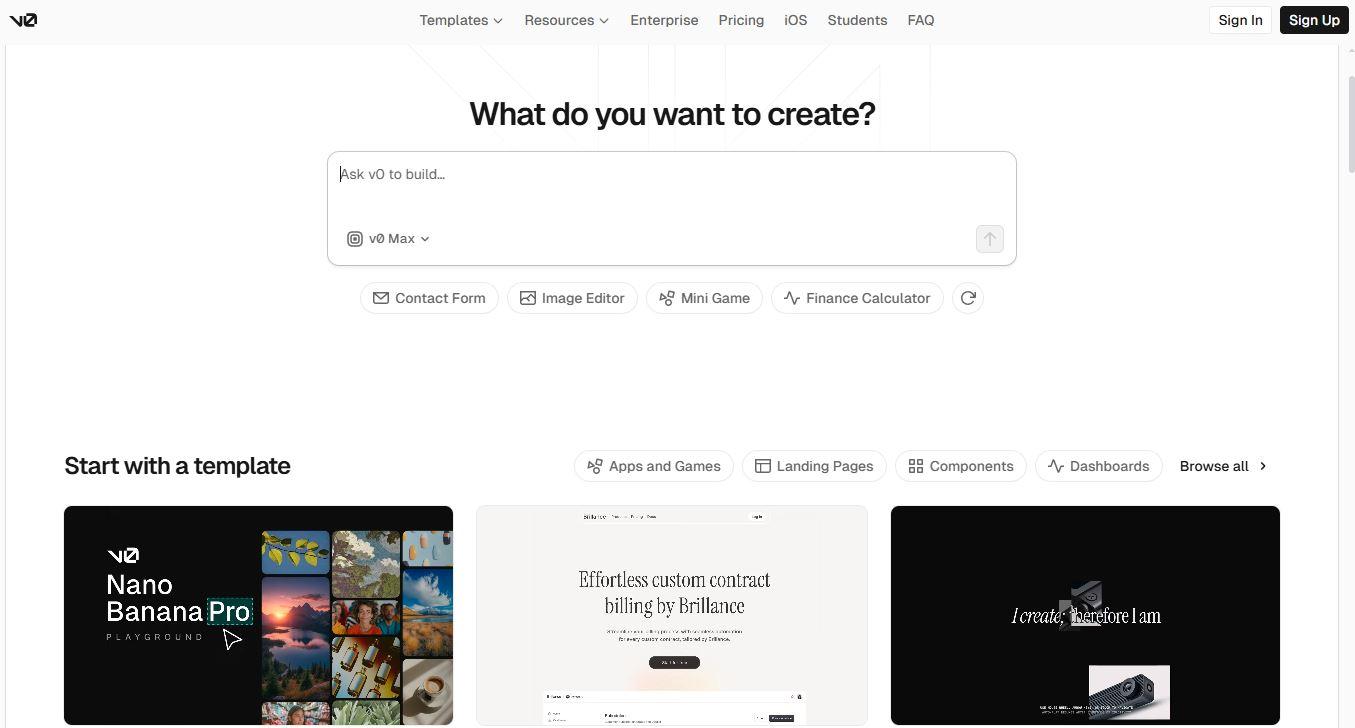Click the Sign In button

[x=1240, y=20]
